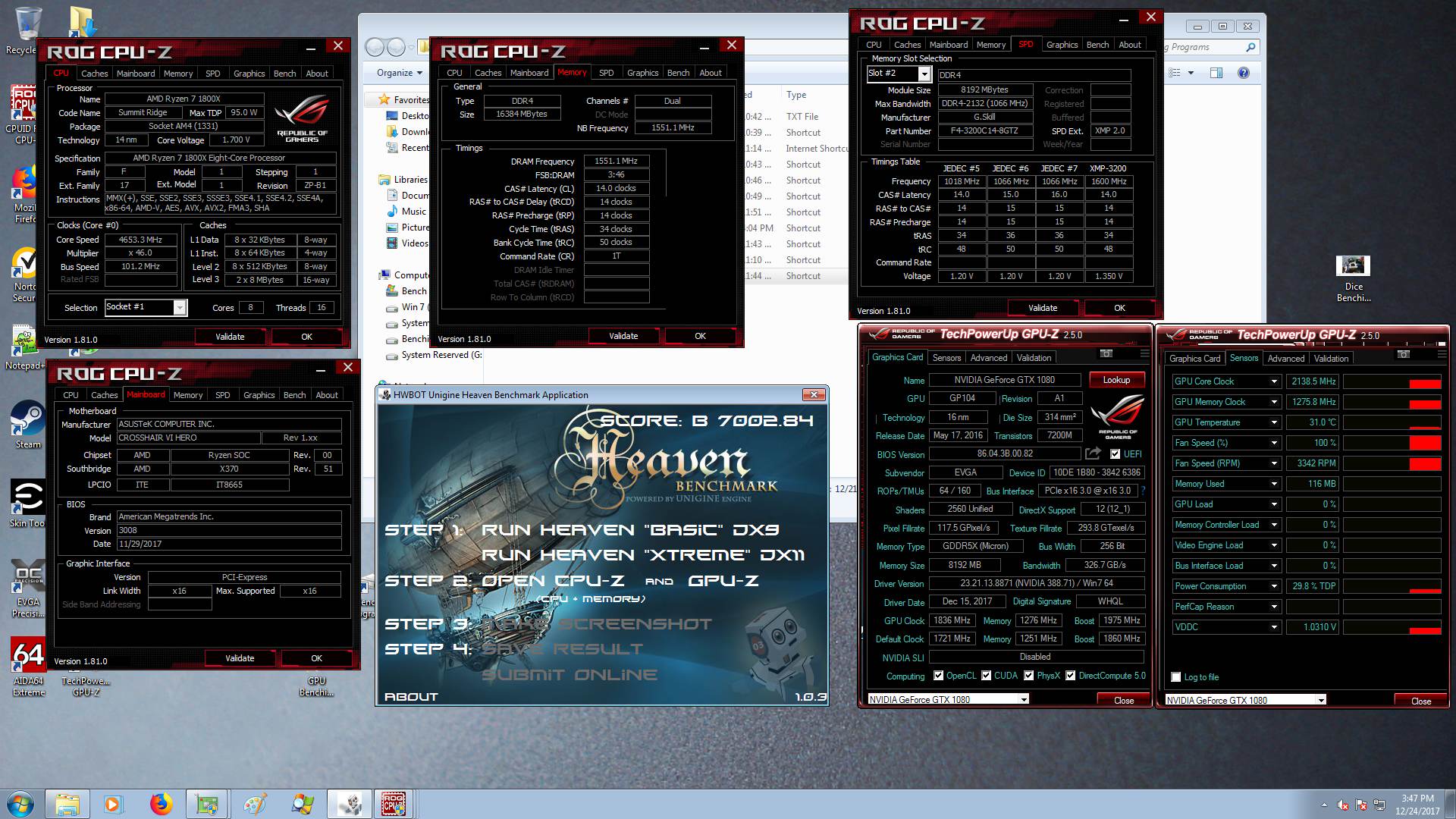Open Windows Explorer from the taskbar
Viewport: 1456px width, 819px height.
coord(67,804)
